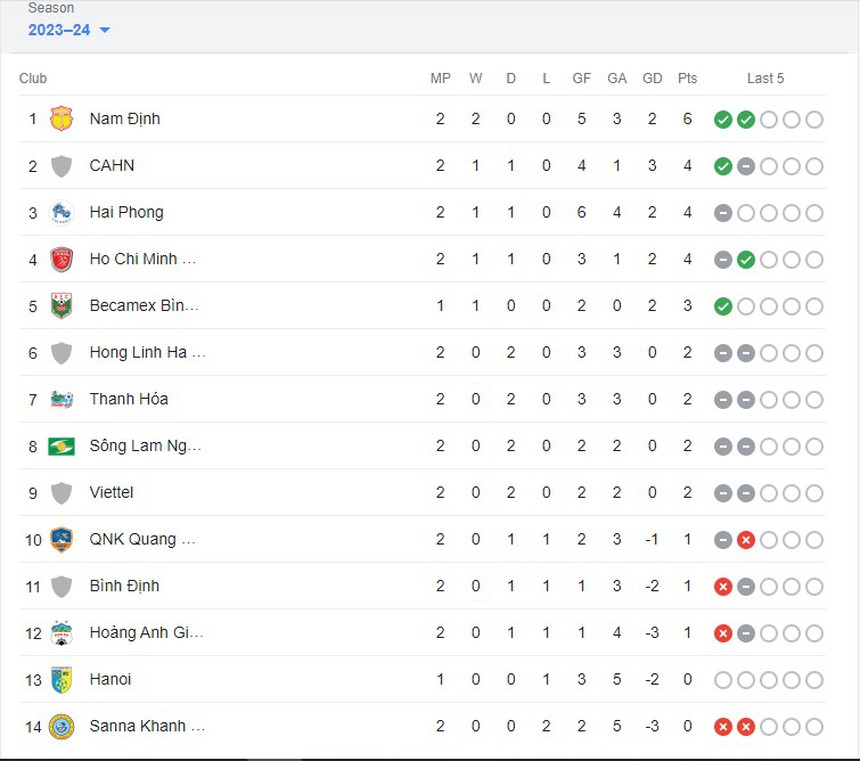This screenshot has height=761, width=860.
Task: Click the Thanh Hóa club badge
Action: 62,399
